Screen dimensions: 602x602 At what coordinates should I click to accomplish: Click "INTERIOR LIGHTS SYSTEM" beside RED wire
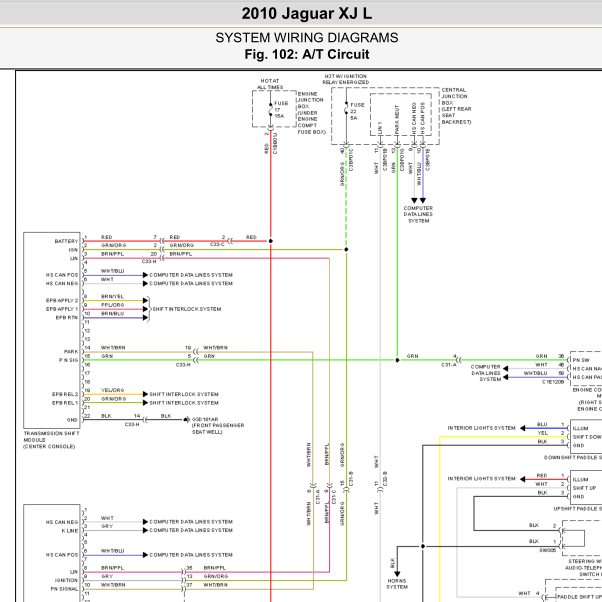click(481, 479)
